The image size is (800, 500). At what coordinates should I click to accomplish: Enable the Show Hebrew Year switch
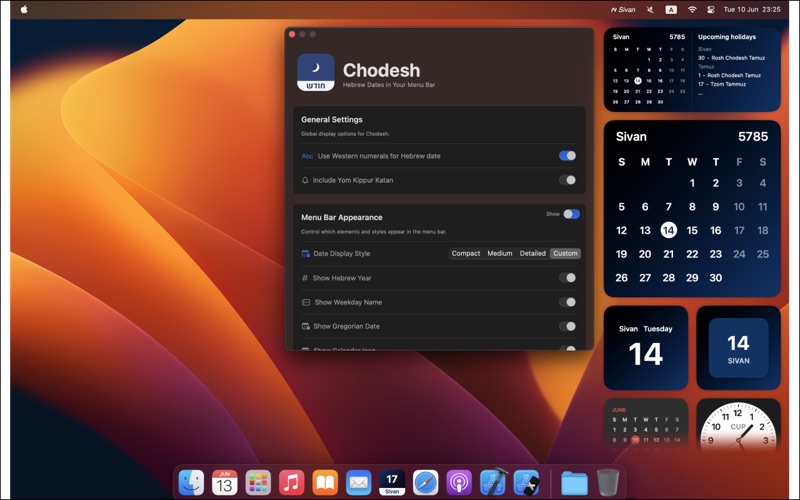coord(567,278)
